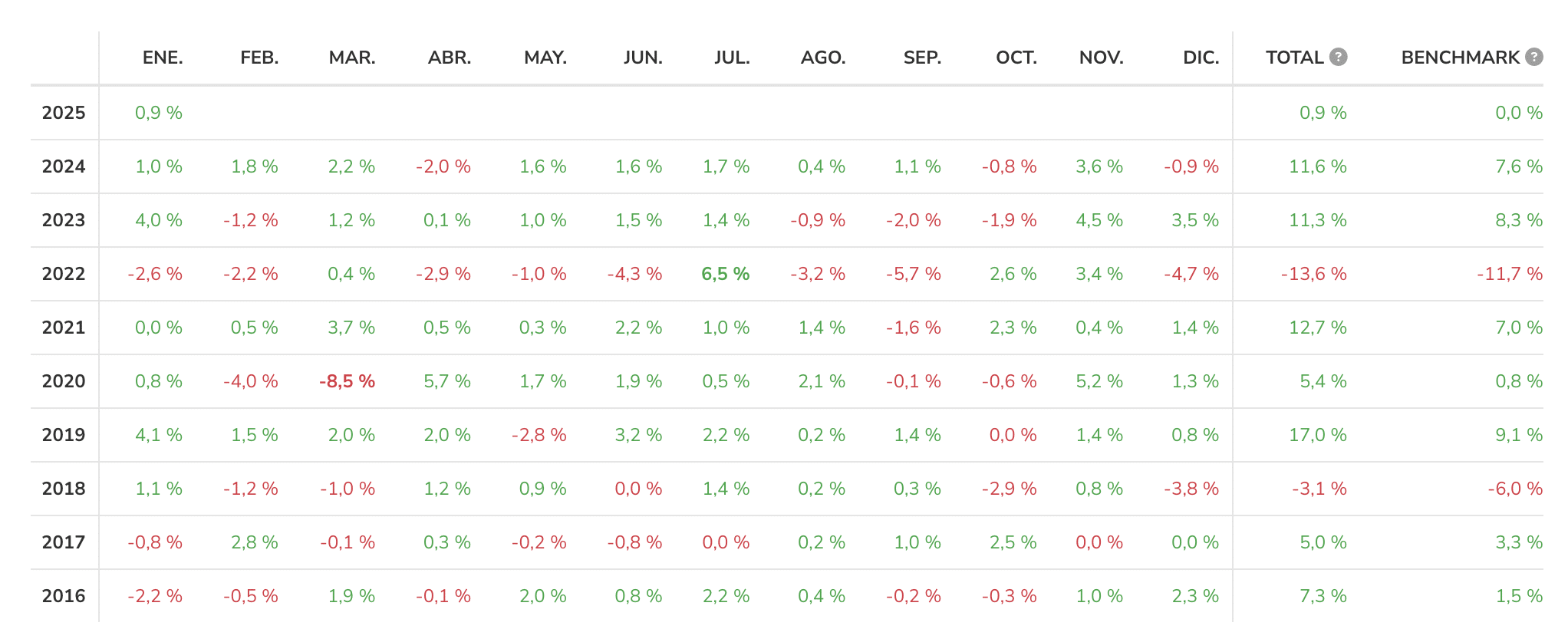This screenshot has width=1568, height=629.
Task: Click the BENCHMARK column header label
Action: [x=1460, y=58]
